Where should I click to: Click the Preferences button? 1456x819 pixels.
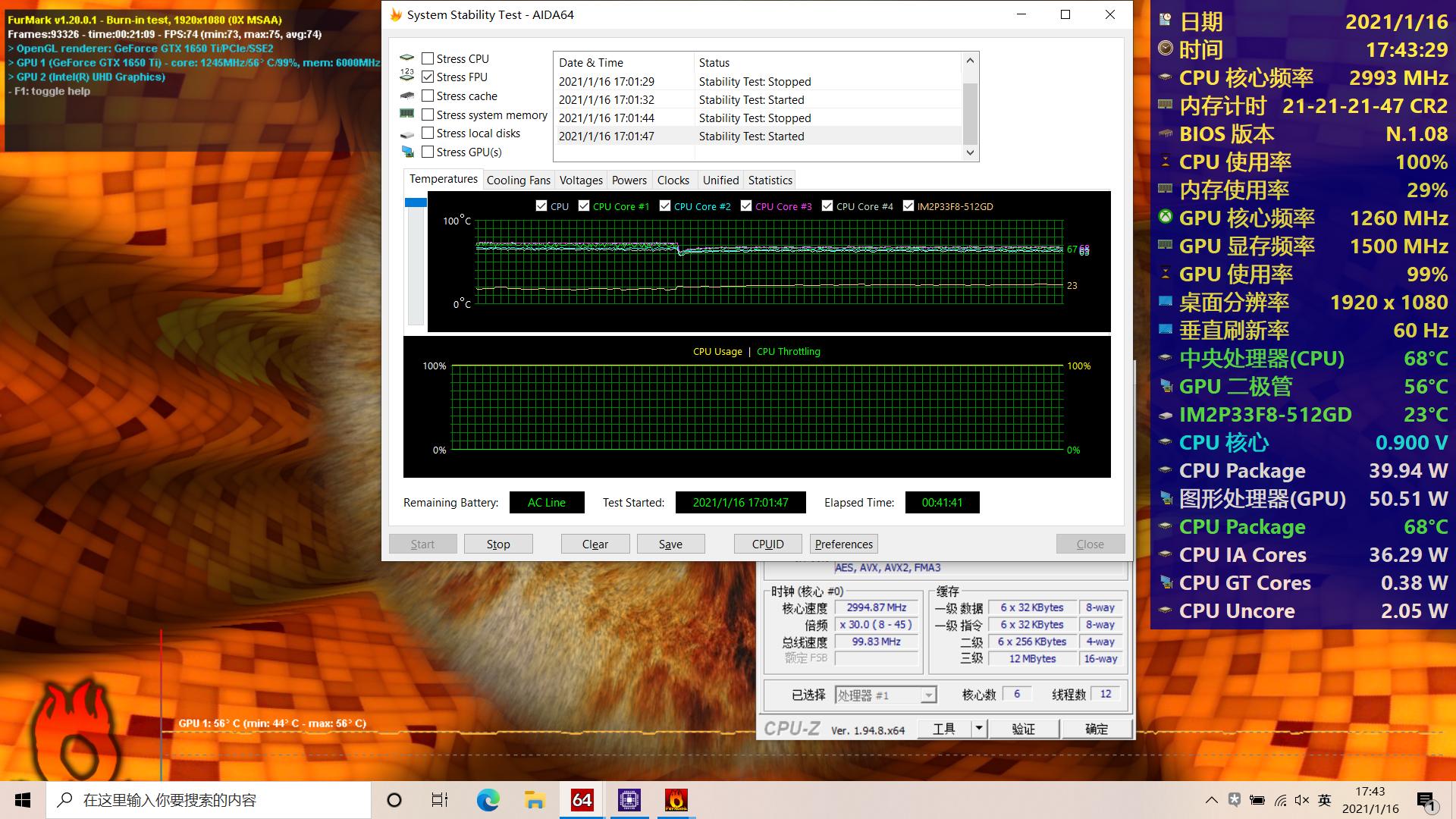coord(843,544)
